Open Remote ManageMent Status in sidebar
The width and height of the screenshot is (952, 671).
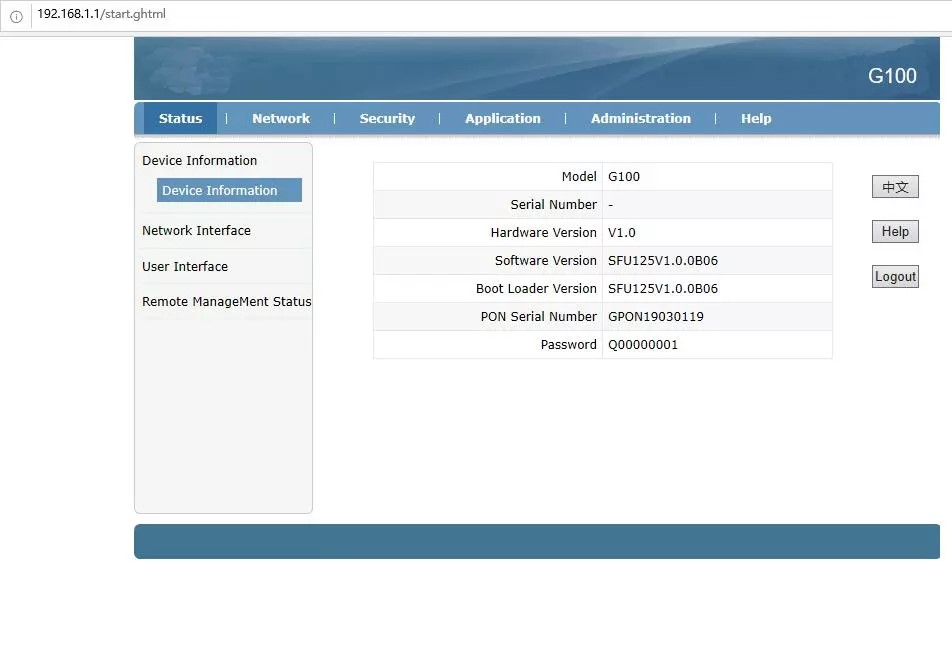[x=226, y=302]
